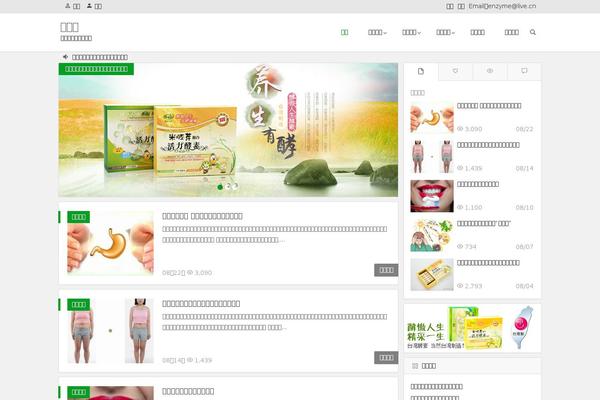Select the first green slider dot

[x=220, y=187]
